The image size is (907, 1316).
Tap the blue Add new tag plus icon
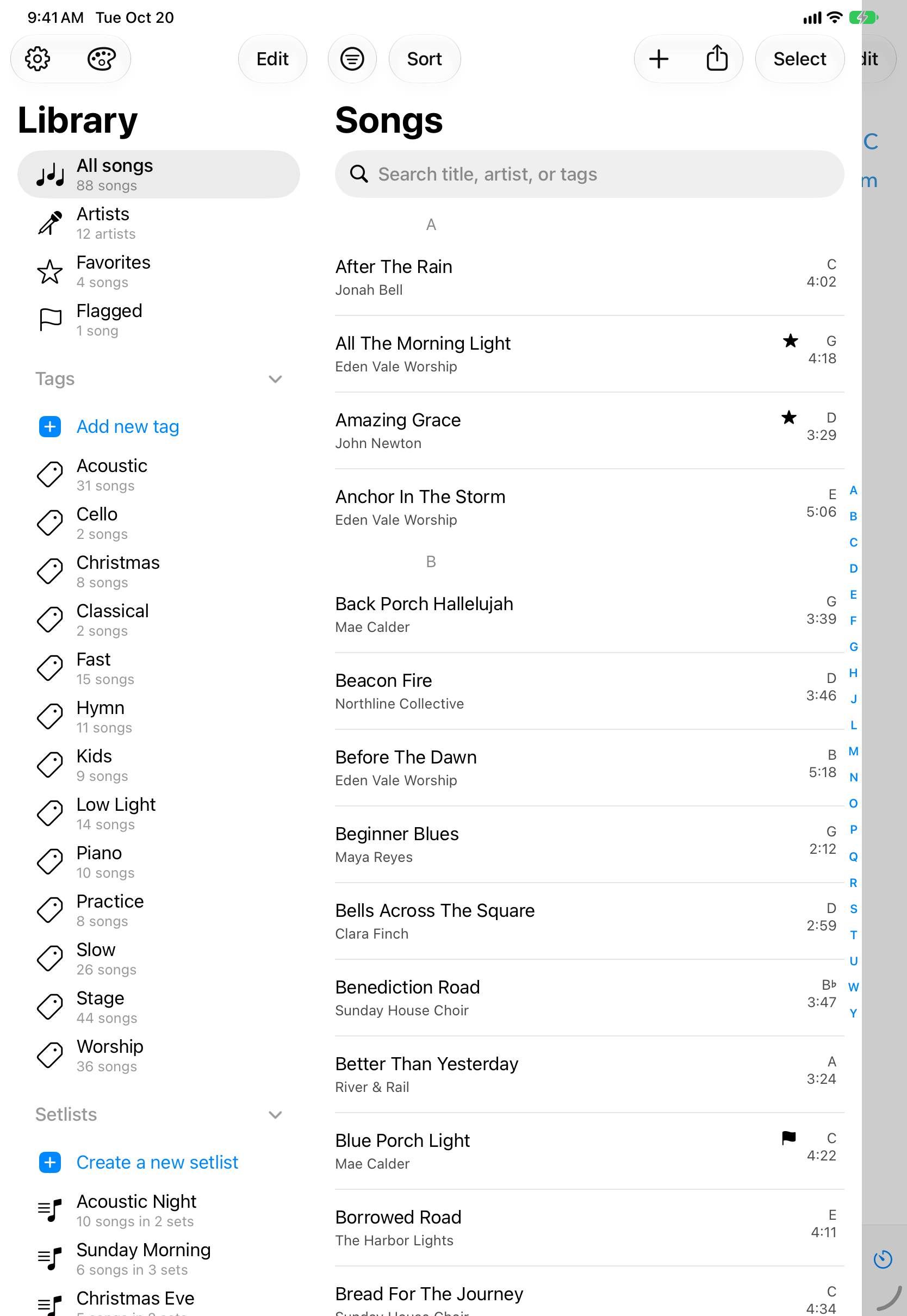pos(50,426)
